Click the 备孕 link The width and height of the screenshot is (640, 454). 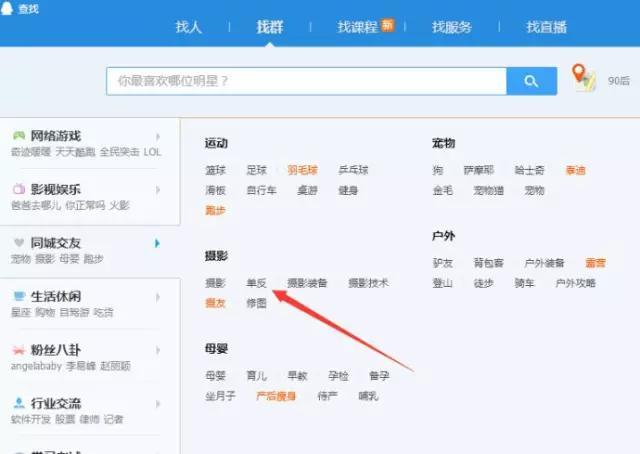coord(379,376)
